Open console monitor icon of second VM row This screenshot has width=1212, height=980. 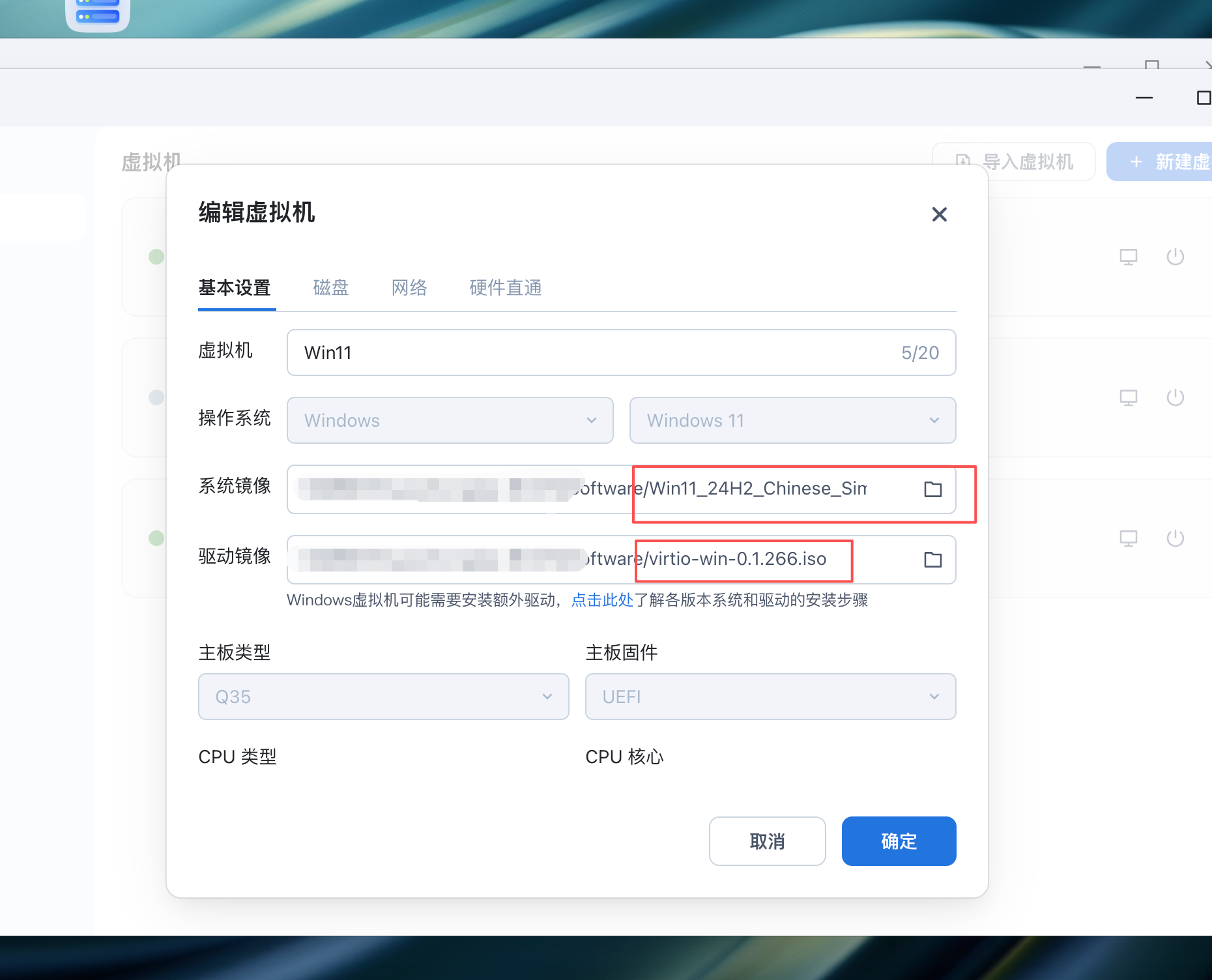(x=1129, y=397)
